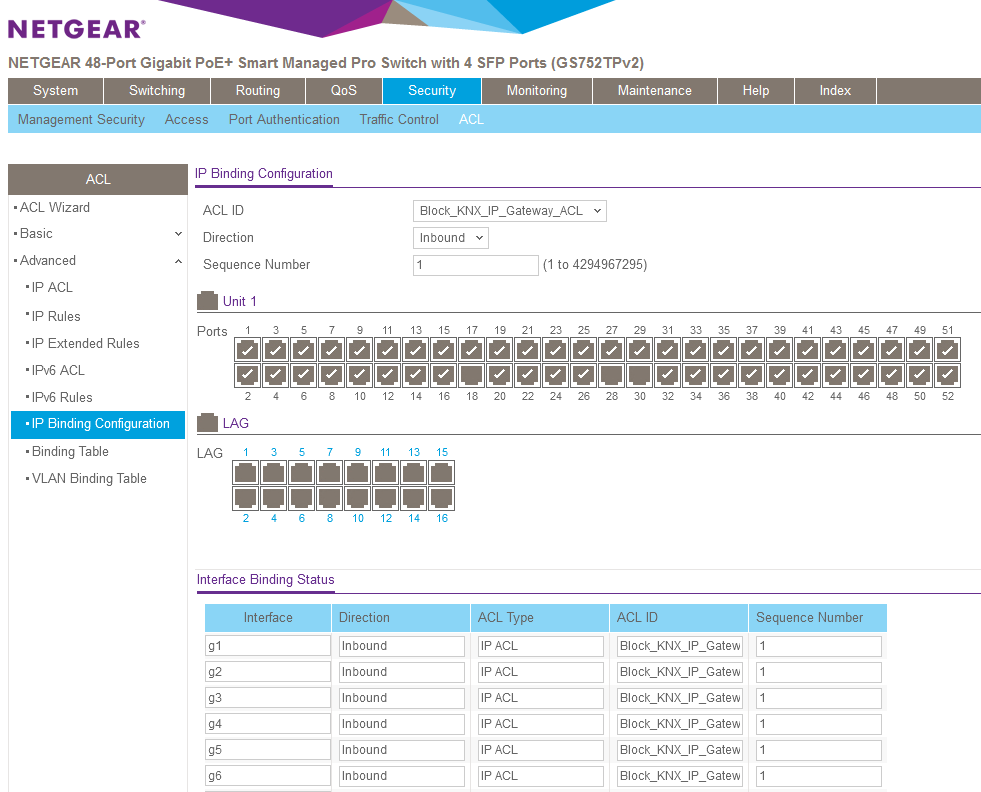Select LAG port 6 icon
981x792 pixels.
point(302,499)
